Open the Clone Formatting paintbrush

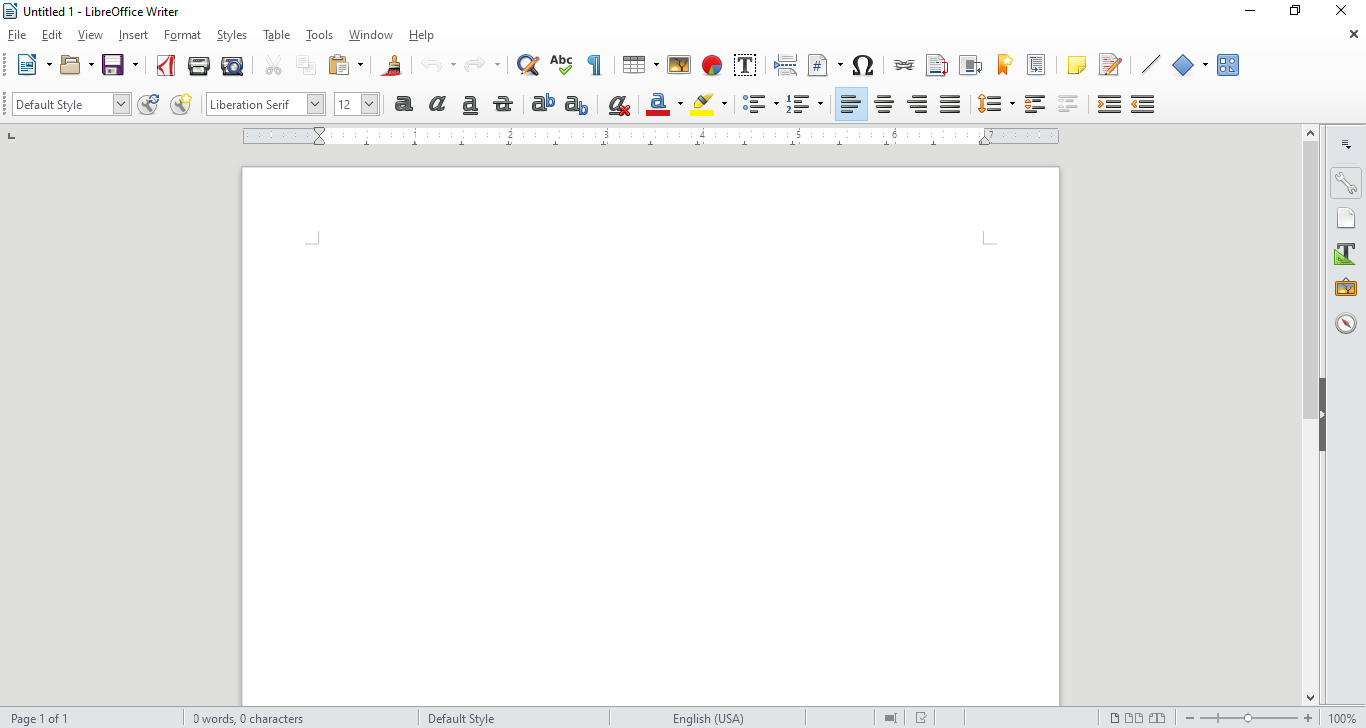[x=391, y=65]
